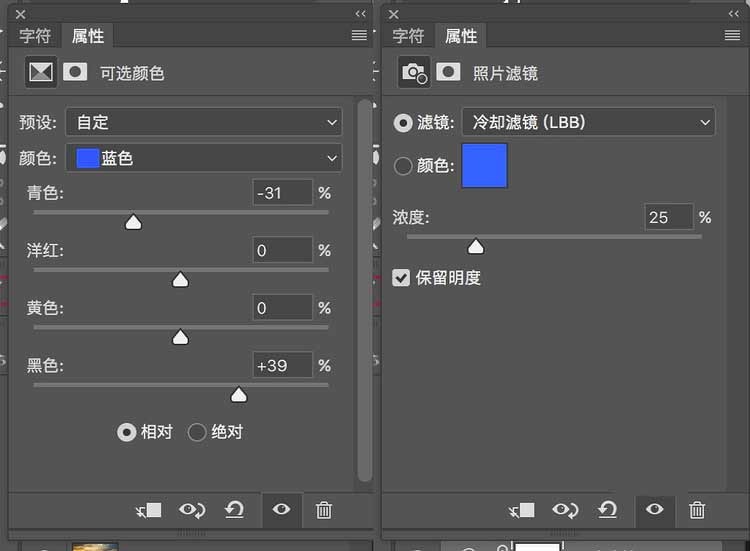Screen dimensions: 750x551
Task: Click the 浓度 value field showing 25
Action: point(669,217)
